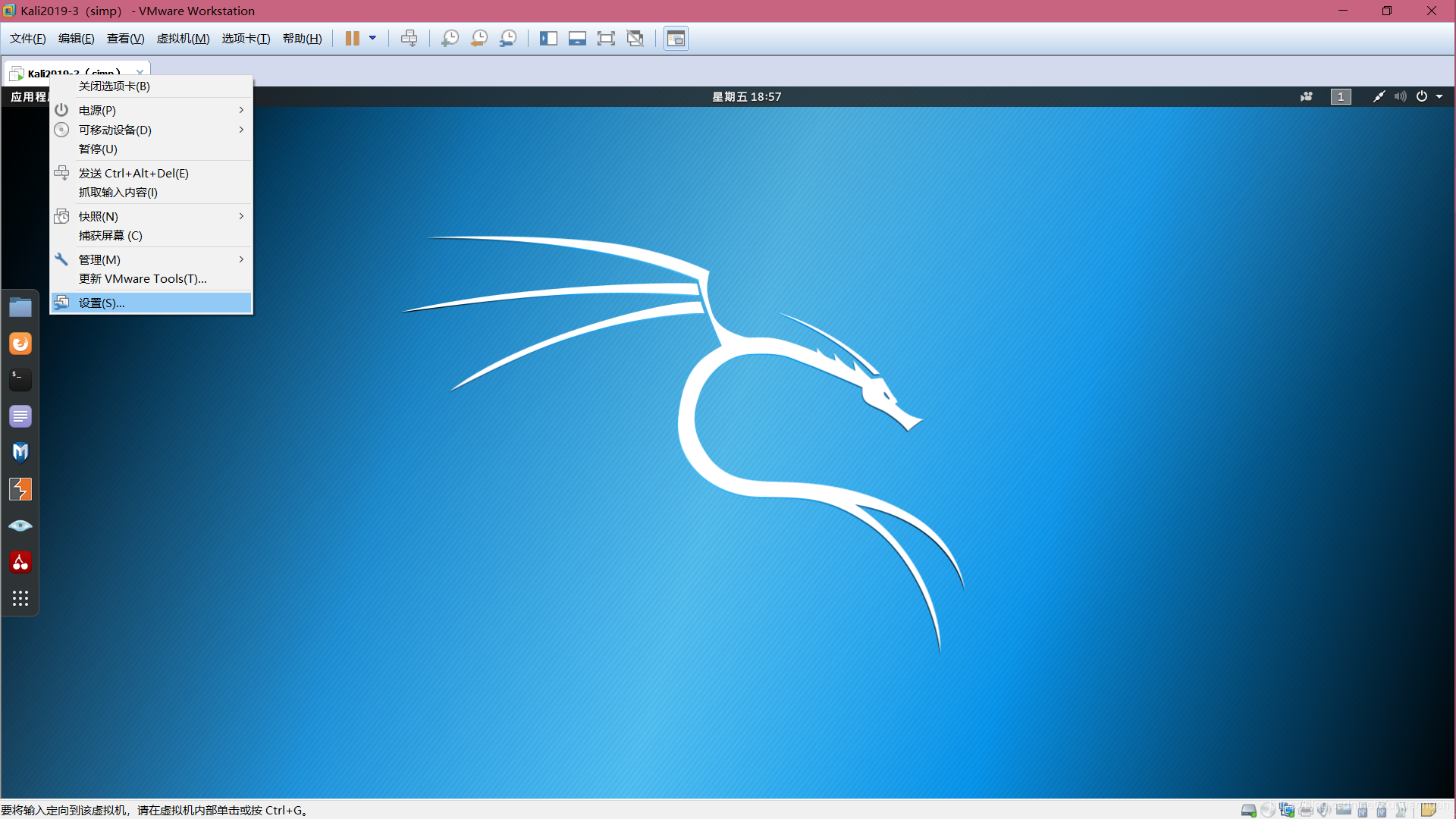This screenshot has height=819, width=1456.
Task: Click the send Ctrl+Alt+Del toolbar icon
Action: [409, 39]
